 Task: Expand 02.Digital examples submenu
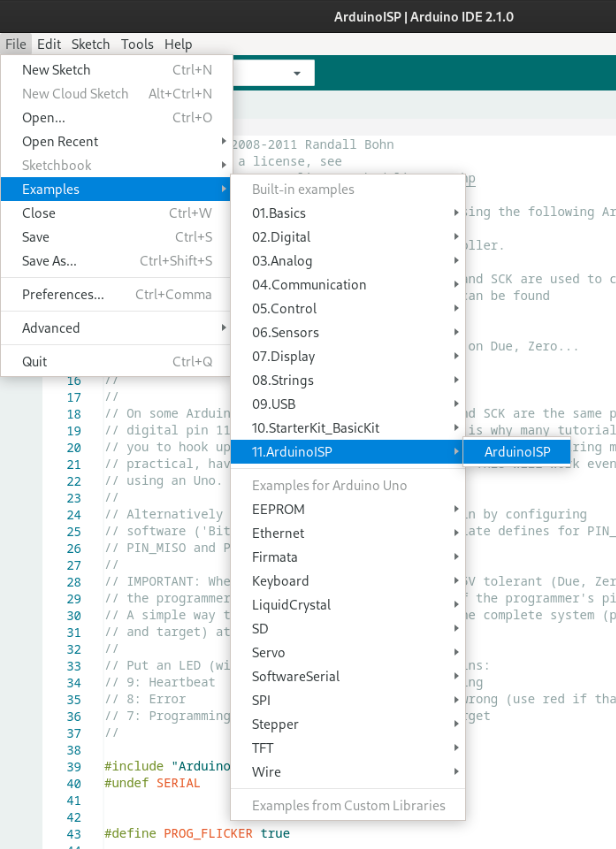click(348, 237)
